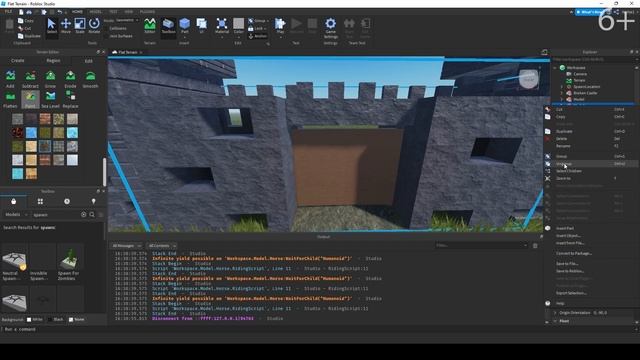The width and height of the screenshot is (640, 360).
Task: Choose Ungroup in context menu
Action: coord(591,164)
